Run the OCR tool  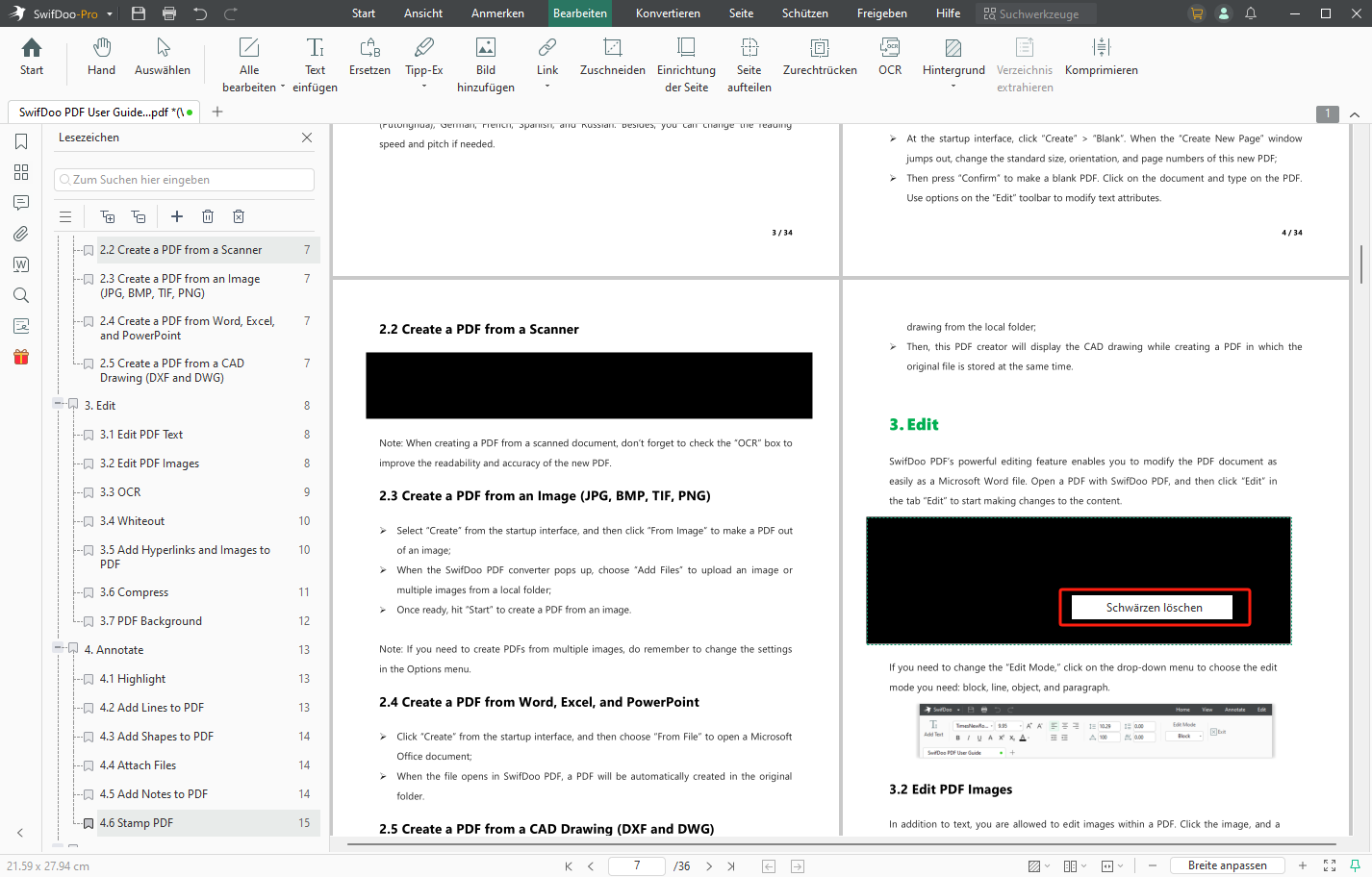click(890, 57)
